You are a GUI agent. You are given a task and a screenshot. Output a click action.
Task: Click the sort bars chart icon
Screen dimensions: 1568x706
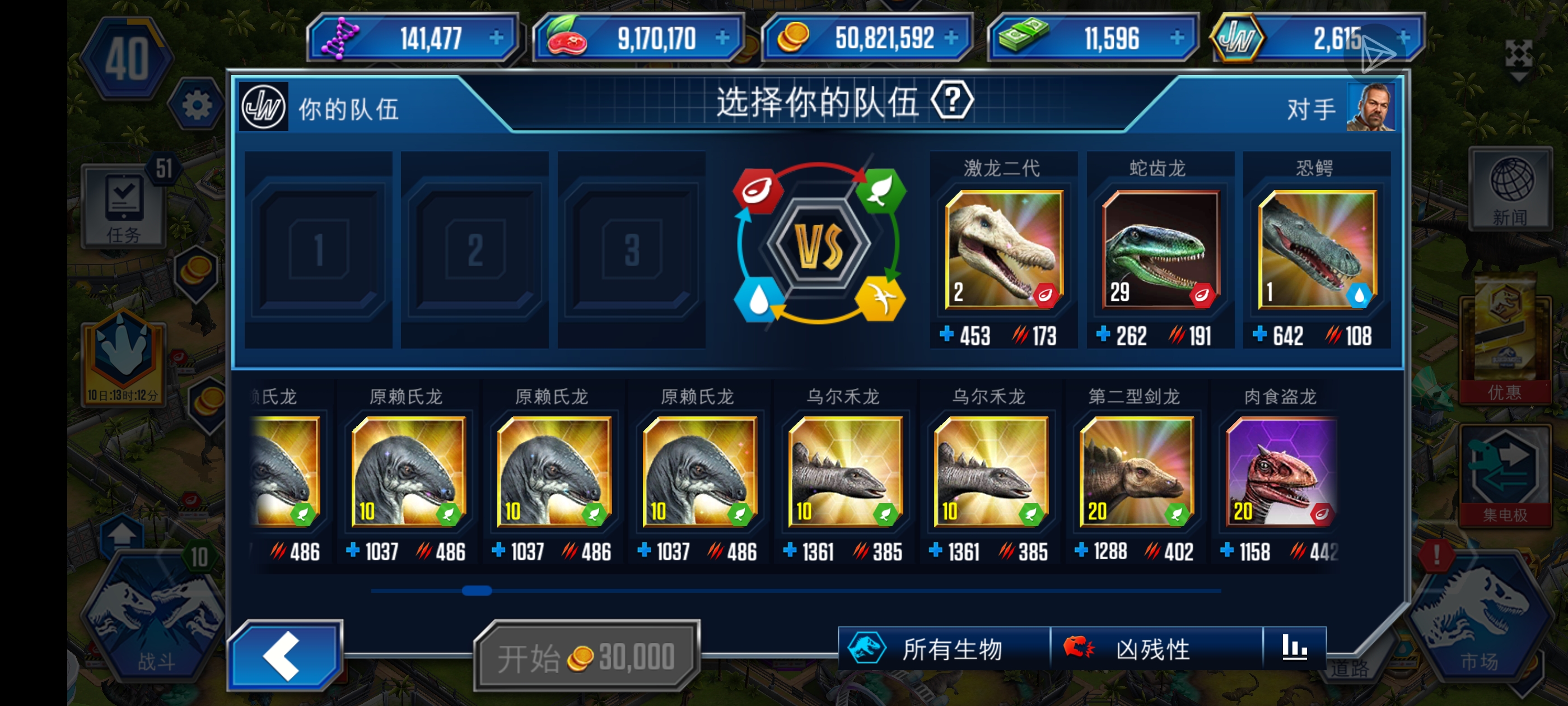tap(1294, 648)
